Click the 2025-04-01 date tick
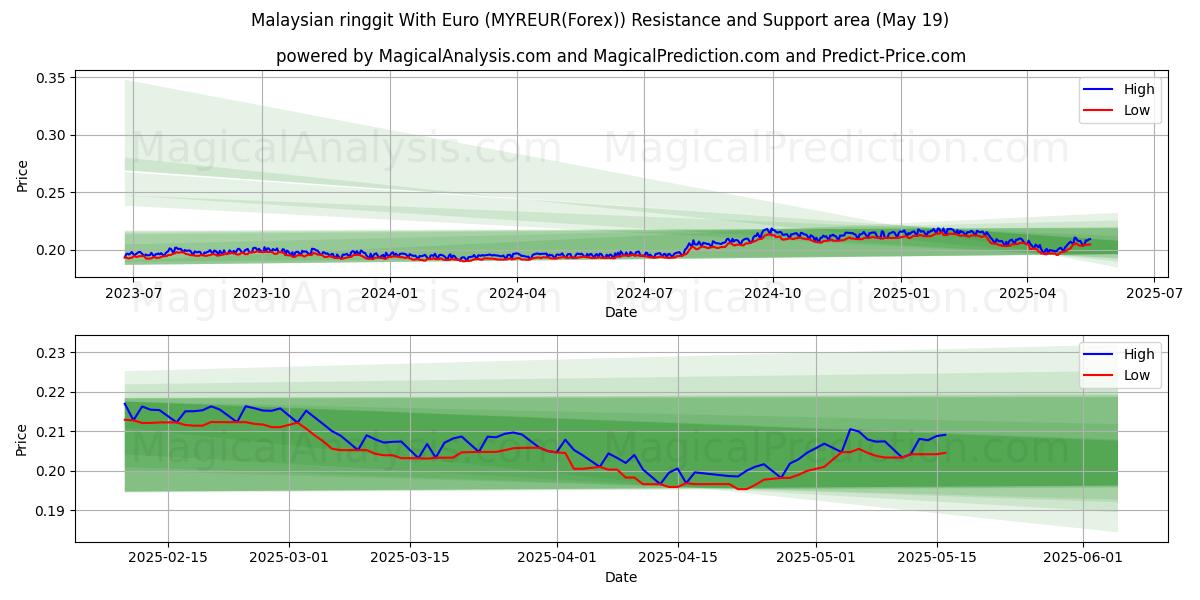This screenshot has height=600, width=1200. click(x=557, y=558)
